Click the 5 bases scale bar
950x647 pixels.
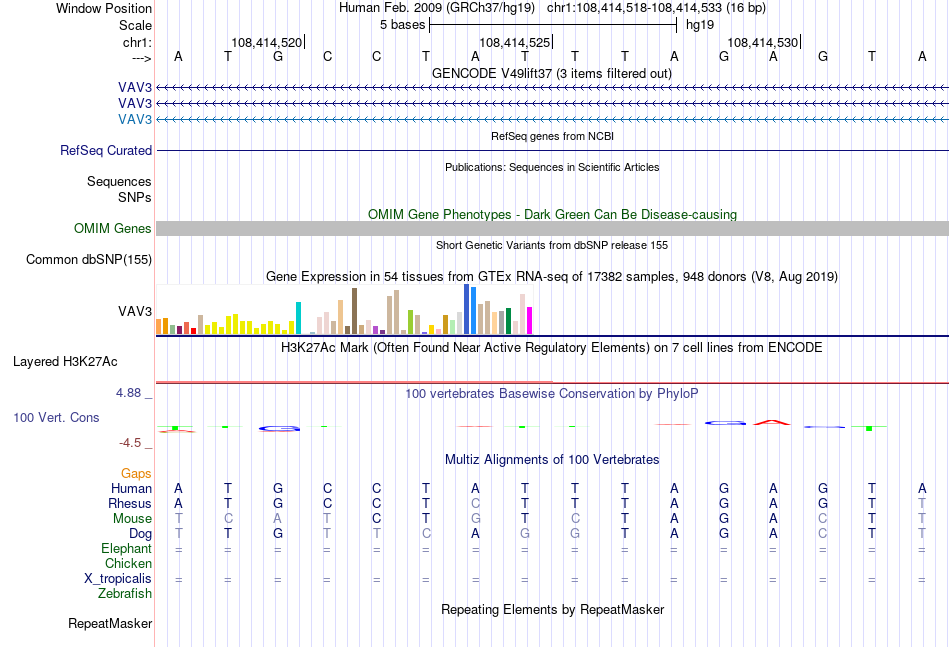pos(553,25)
